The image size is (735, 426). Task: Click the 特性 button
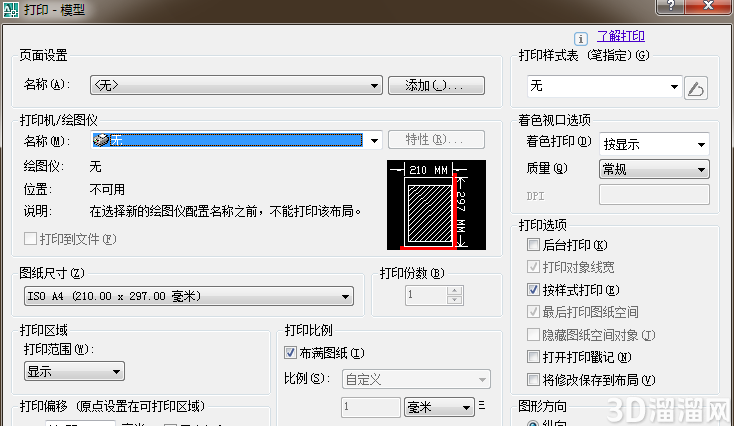coord(436,140)
